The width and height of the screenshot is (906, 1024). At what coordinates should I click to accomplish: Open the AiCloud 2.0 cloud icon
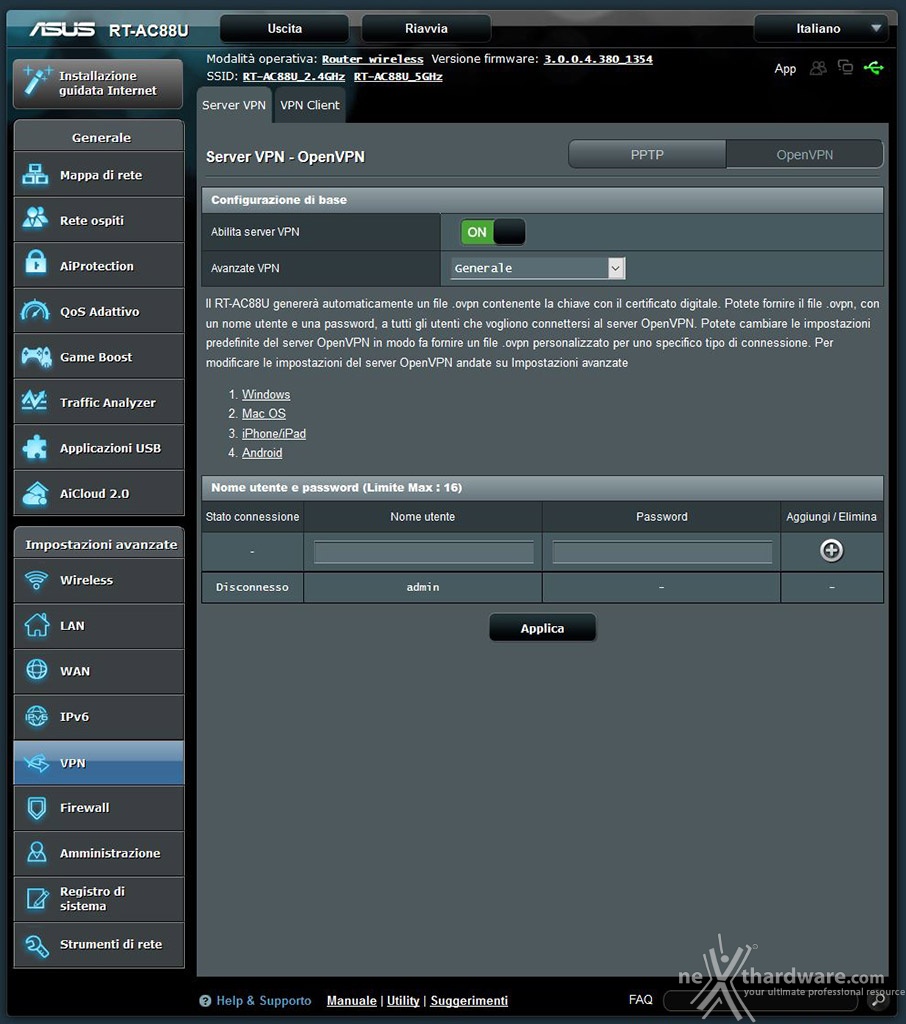[35, 493]
